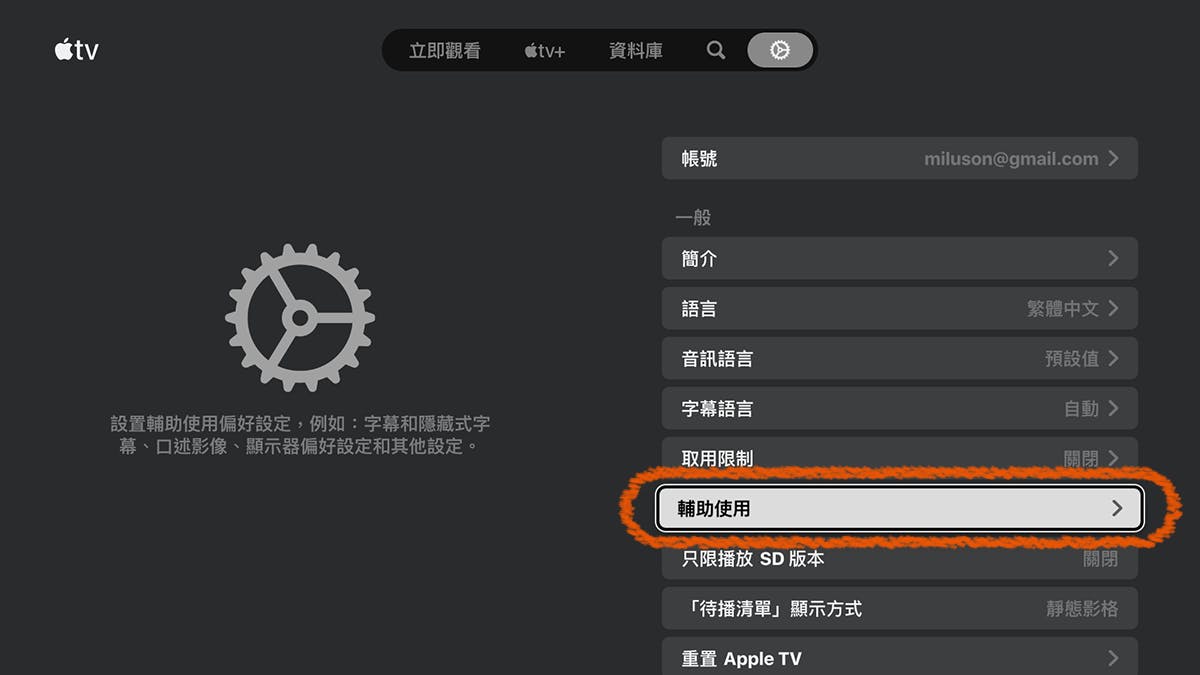Expand chevron next to 簡介
Viewport: 1200px width, 675px height.
[x=1114, y=258]
